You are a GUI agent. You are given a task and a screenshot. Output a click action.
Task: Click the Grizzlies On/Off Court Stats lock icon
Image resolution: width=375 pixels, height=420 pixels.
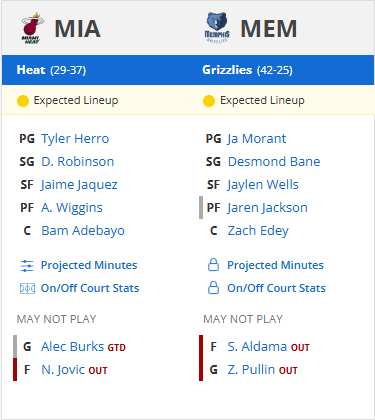(213, 288)
